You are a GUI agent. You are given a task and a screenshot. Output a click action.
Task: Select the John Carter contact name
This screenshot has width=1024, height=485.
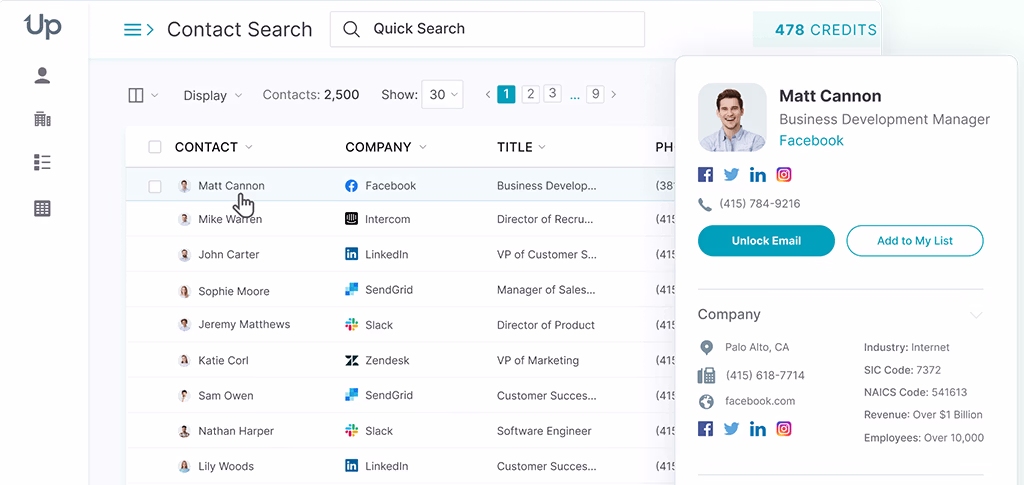tap(229, 255)
